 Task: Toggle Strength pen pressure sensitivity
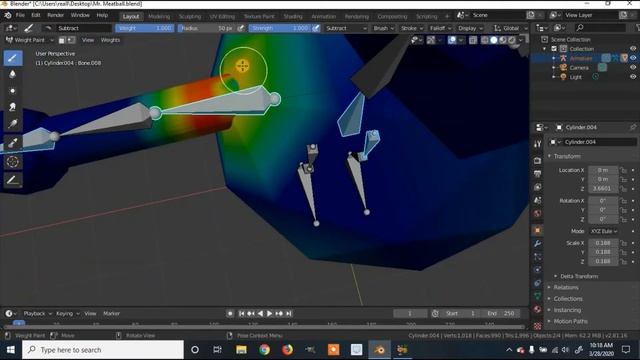[x=316, y=28]
